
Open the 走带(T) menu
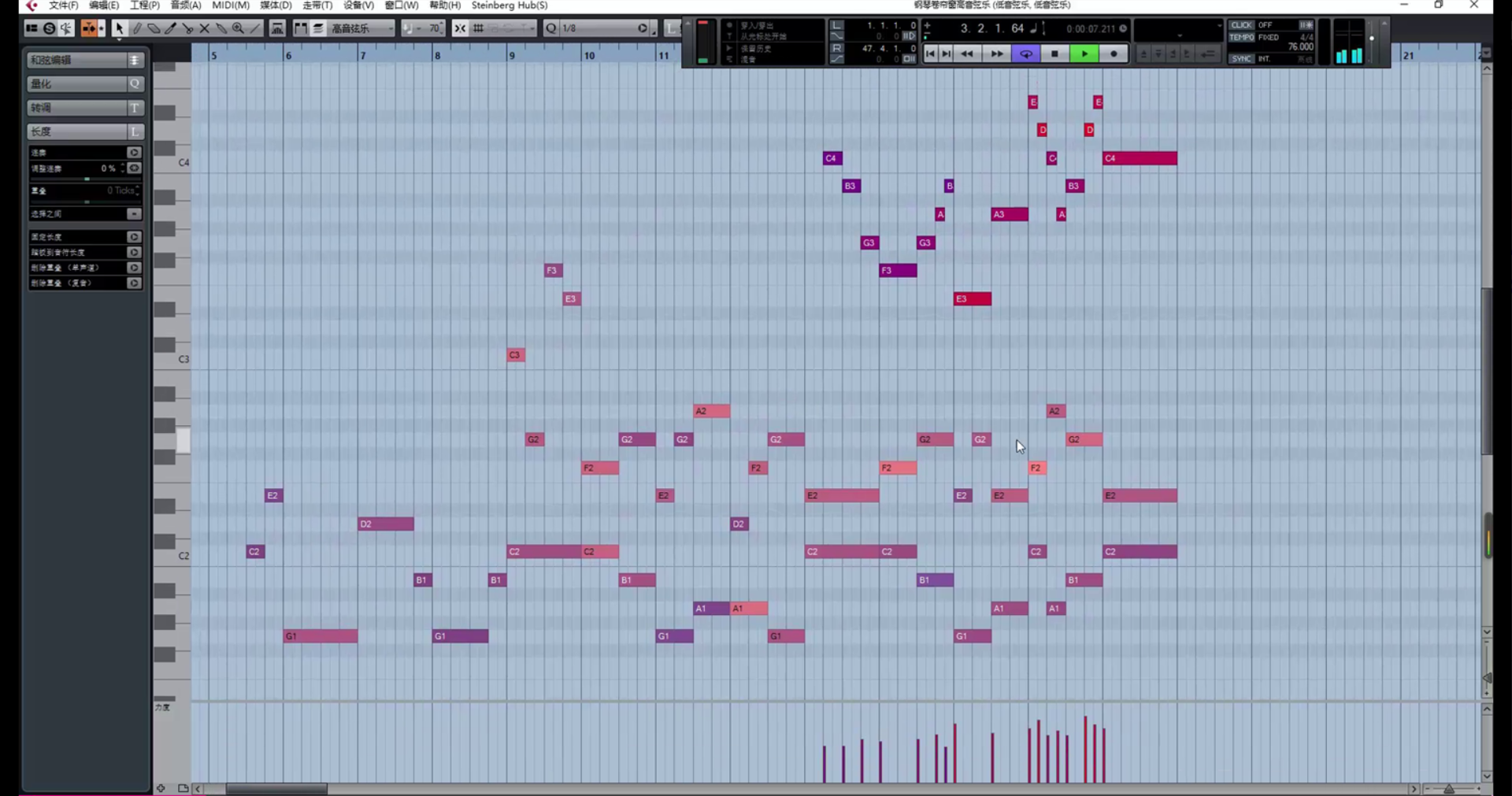point(317,6)
